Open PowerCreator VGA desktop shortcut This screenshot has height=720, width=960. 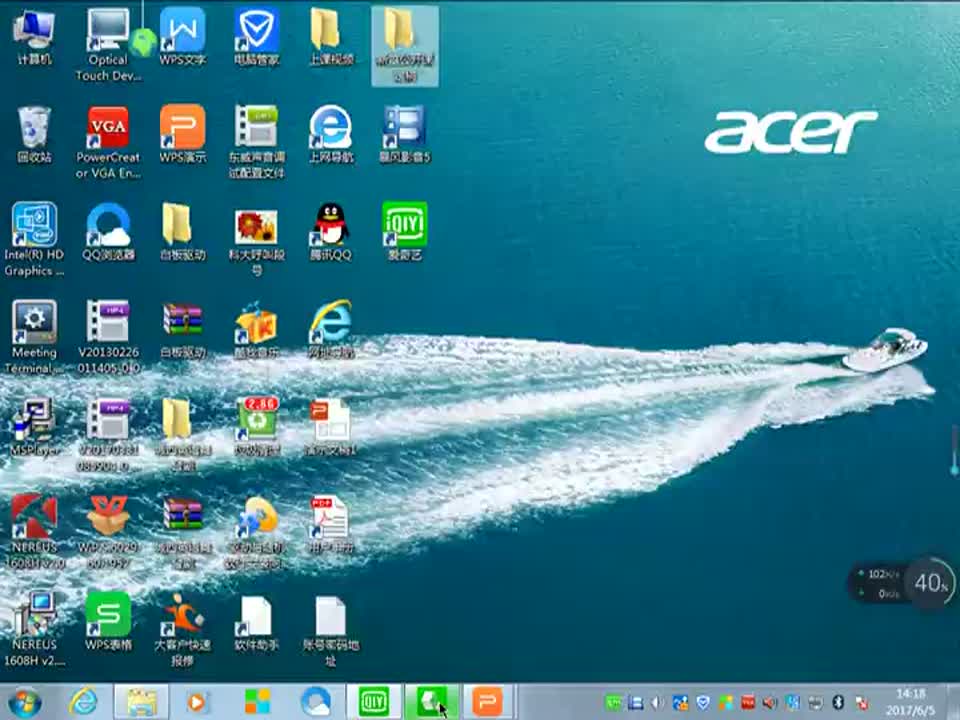(x=108, y=129)
